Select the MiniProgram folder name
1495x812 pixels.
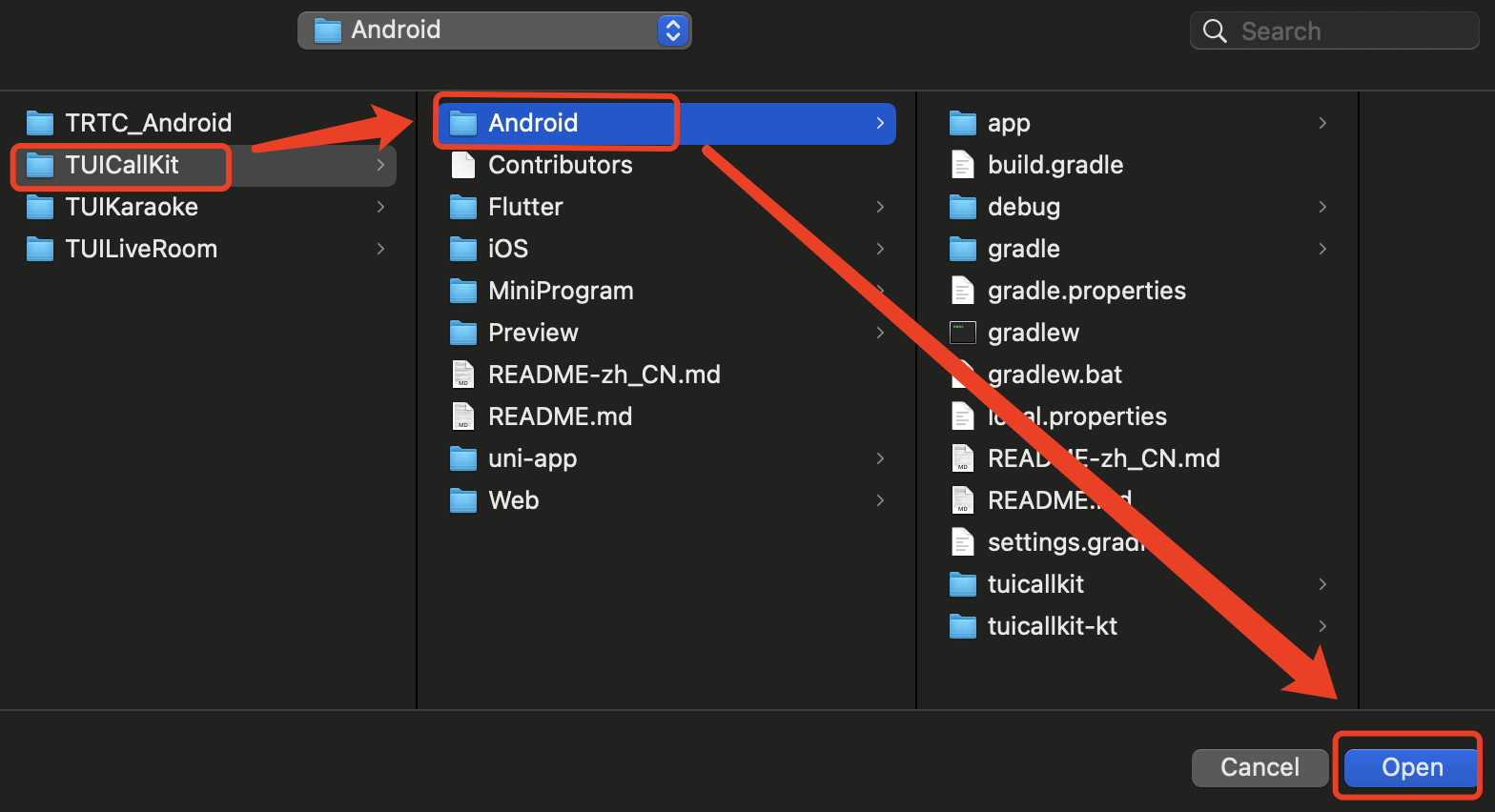561,291
